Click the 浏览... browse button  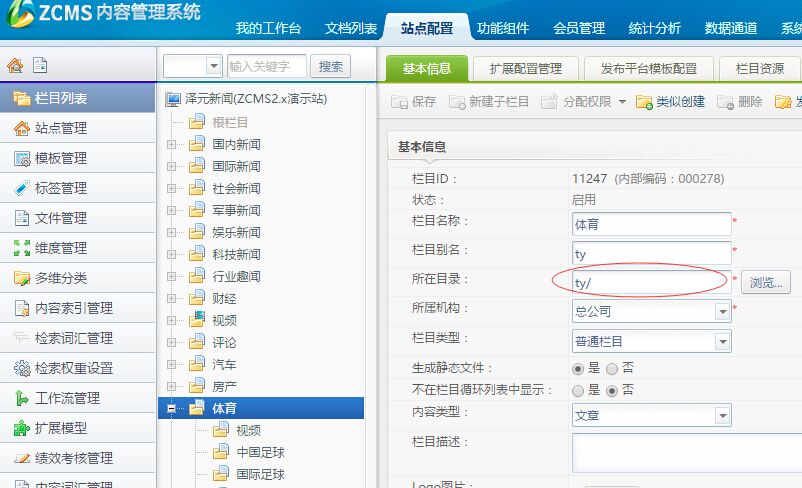[766, 283]
